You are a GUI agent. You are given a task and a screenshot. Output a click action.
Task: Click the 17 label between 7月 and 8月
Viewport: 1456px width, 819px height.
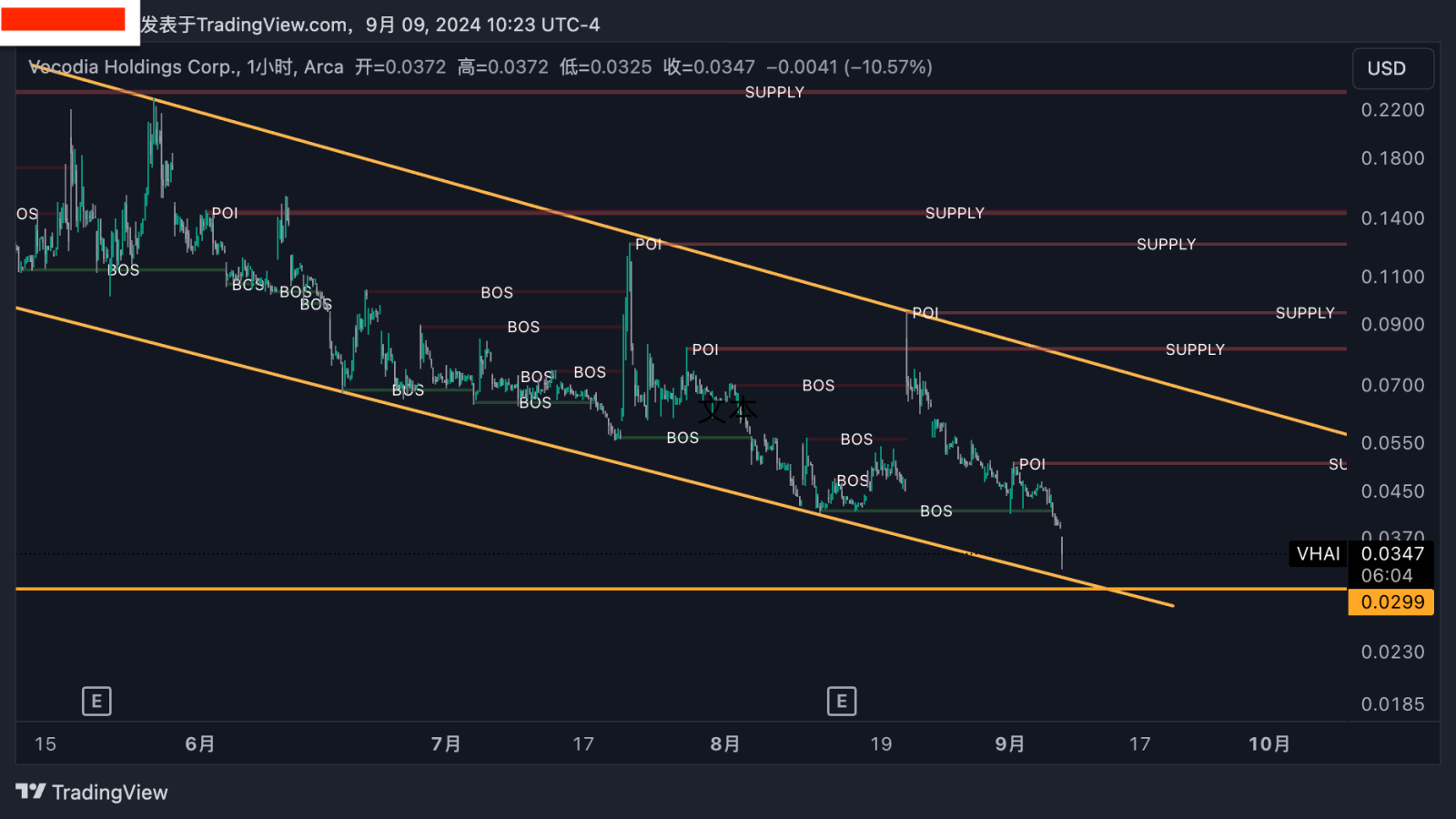583,744
